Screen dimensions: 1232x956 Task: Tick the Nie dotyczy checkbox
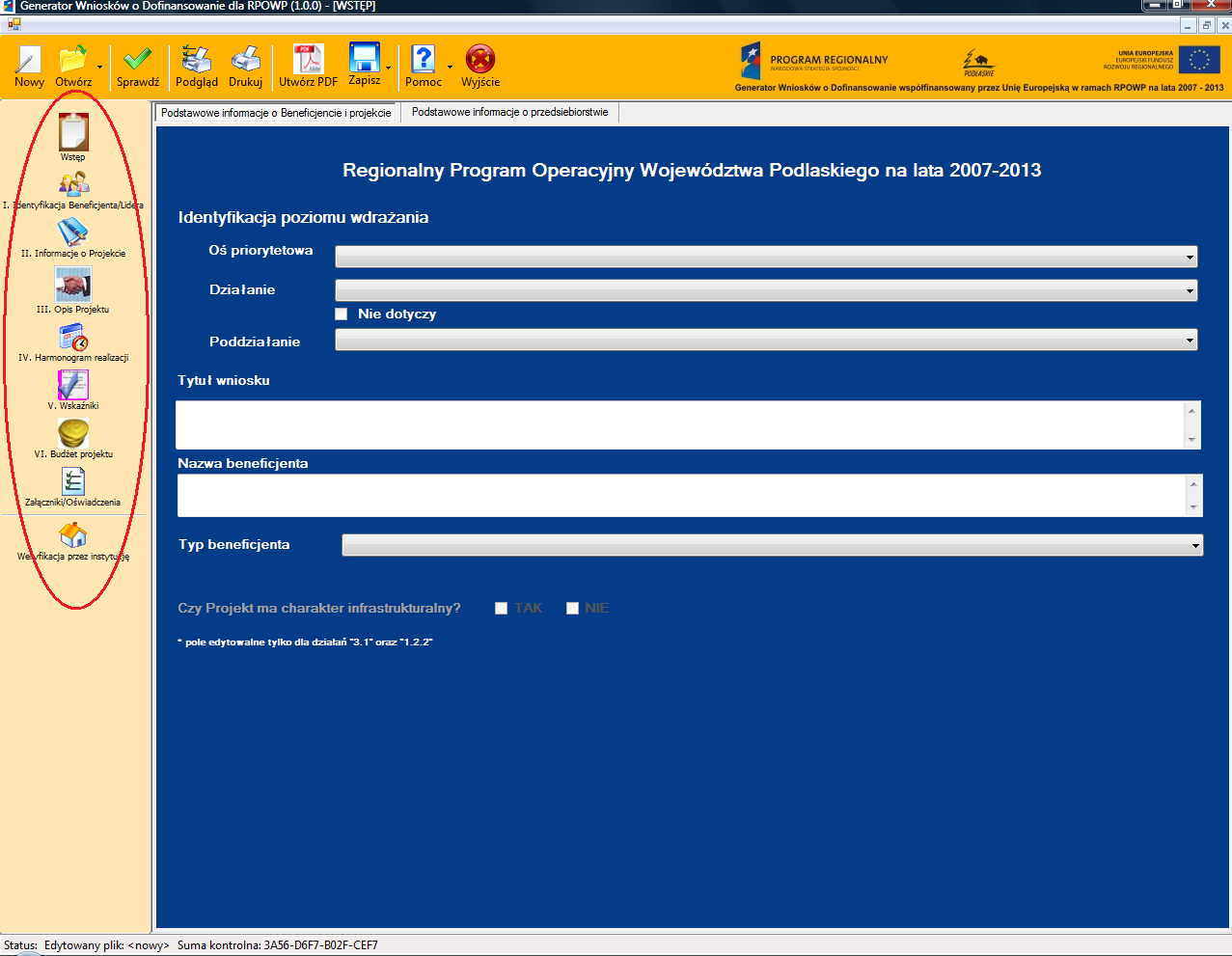341,314
